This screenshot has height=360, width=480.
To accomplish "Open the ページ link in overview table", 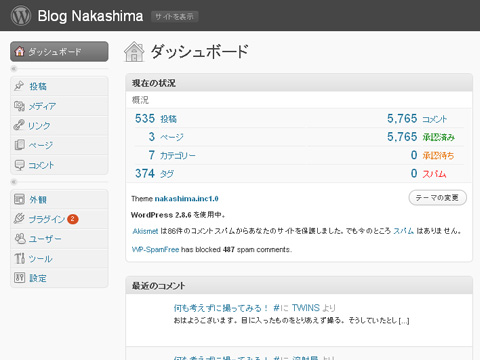I will (172, 137).
